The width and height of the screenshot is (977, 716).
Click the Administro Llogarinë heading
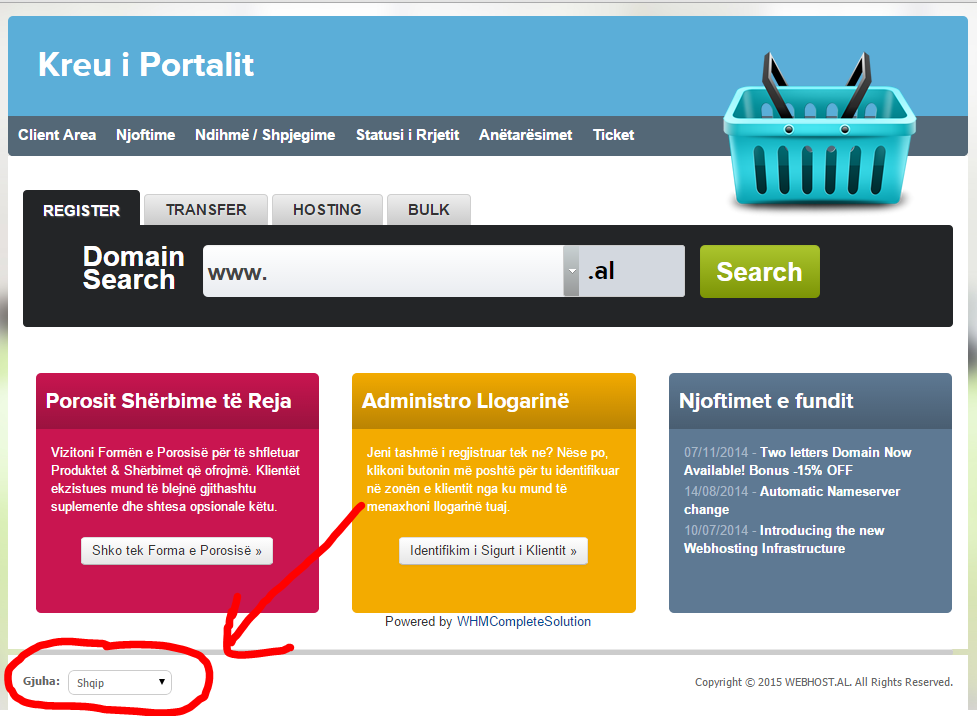pyautogui.click(x=465, y=401)
